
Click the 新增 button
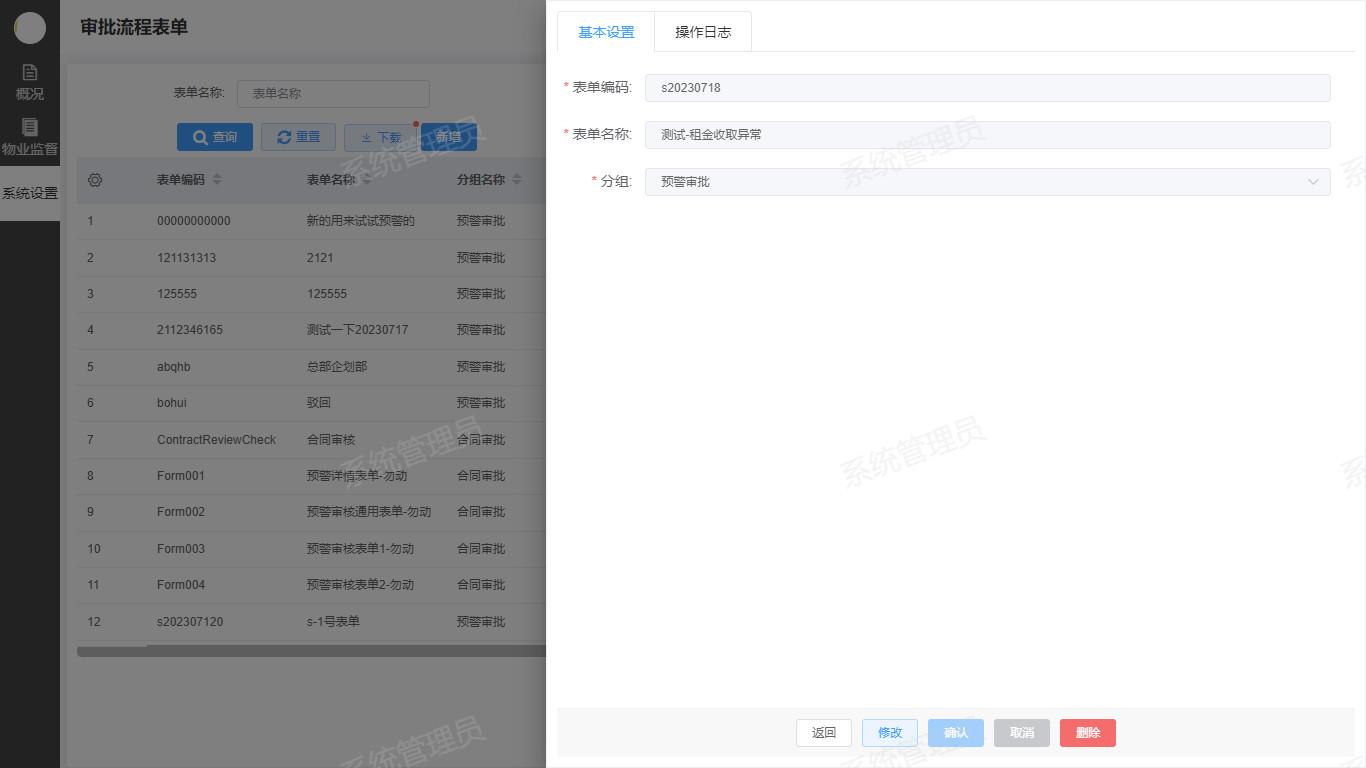449,137
